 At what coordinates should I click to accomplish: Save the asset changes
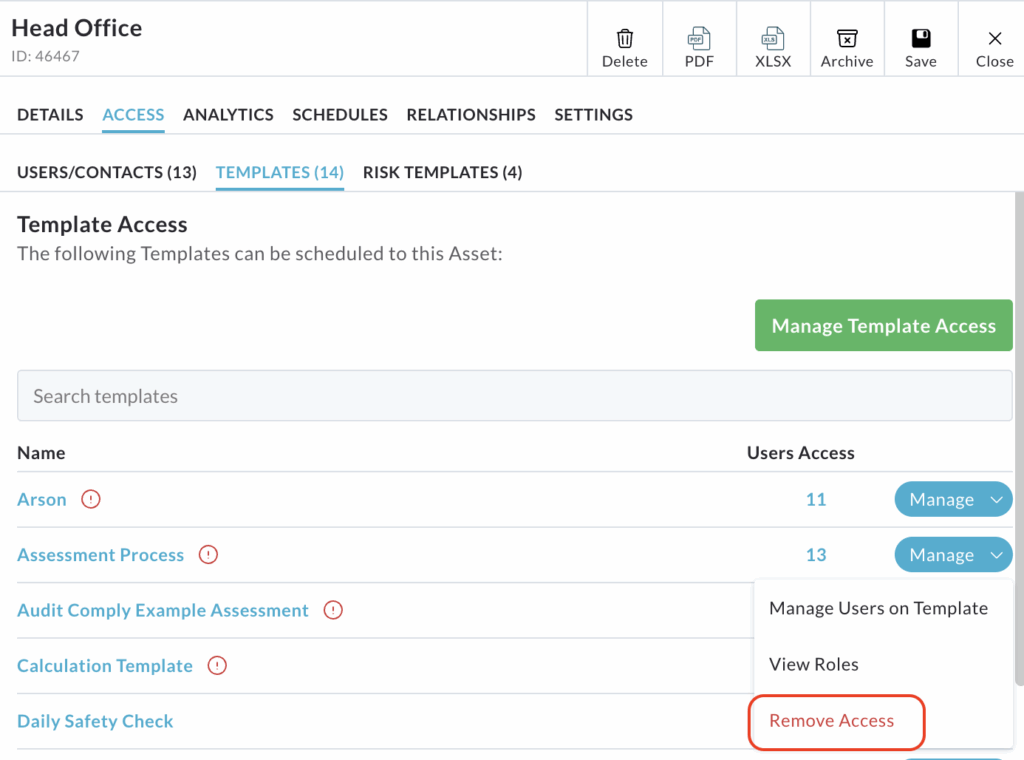pos(920,40)
